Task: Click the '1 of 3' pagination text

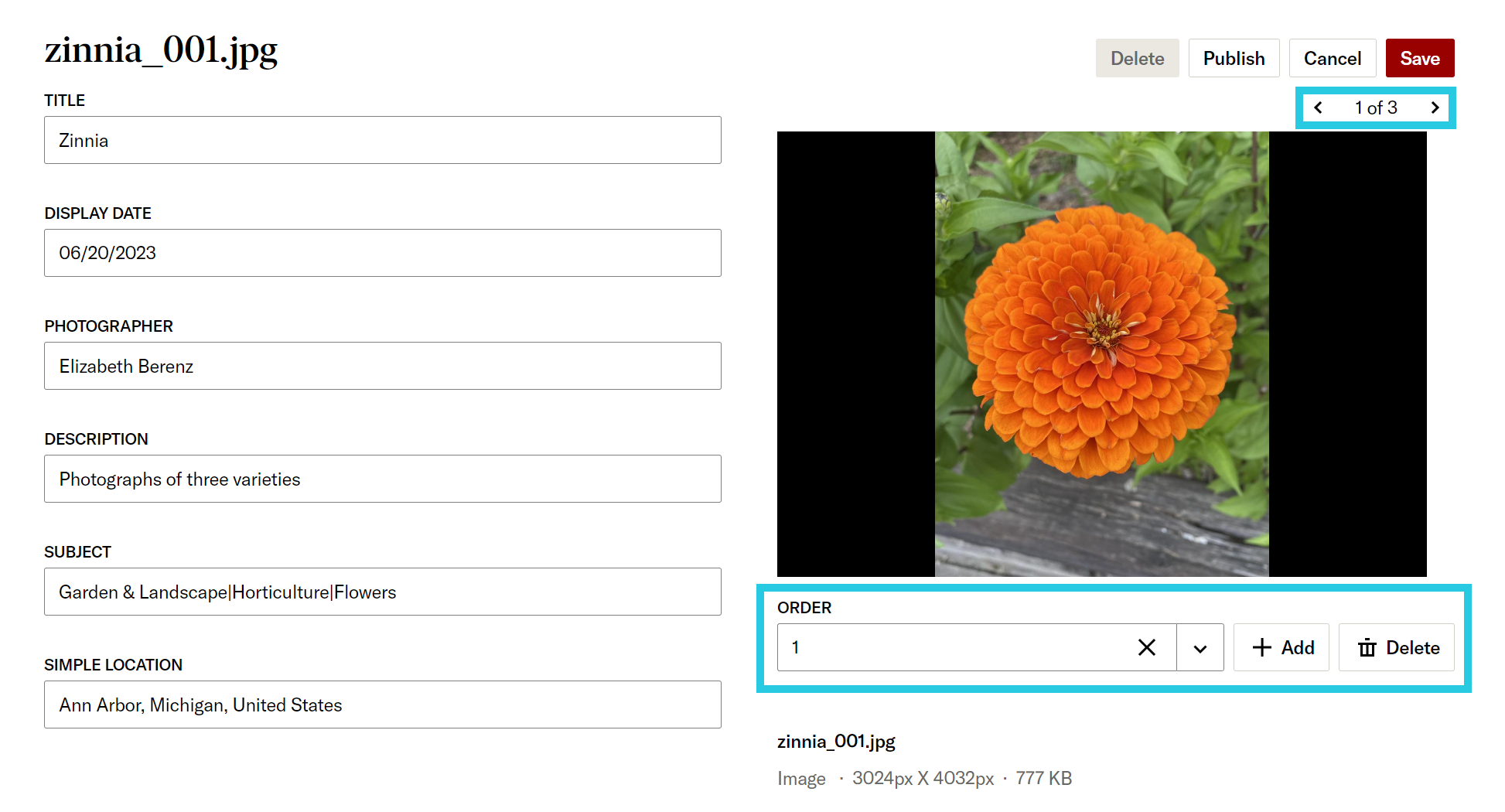Action: (x=1376, y=107)
